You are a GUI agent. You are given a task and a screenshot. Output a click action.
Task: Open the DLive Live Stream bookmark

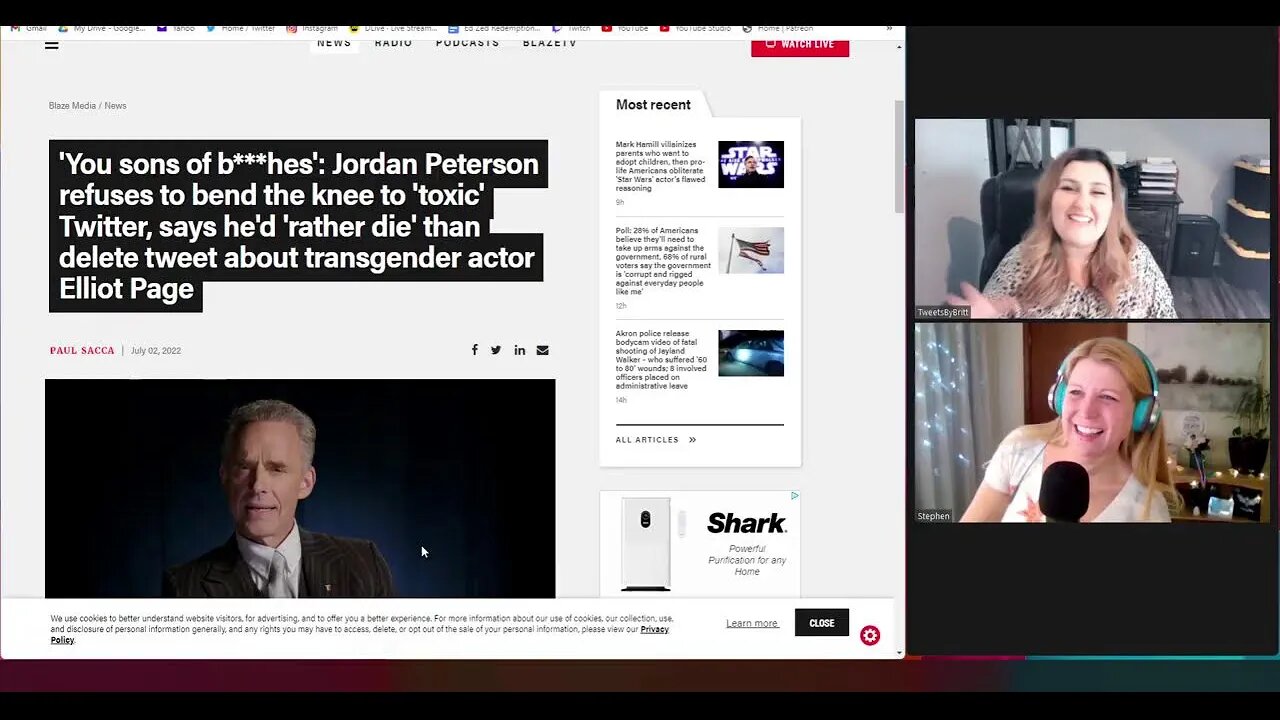(x=394, y=29)
